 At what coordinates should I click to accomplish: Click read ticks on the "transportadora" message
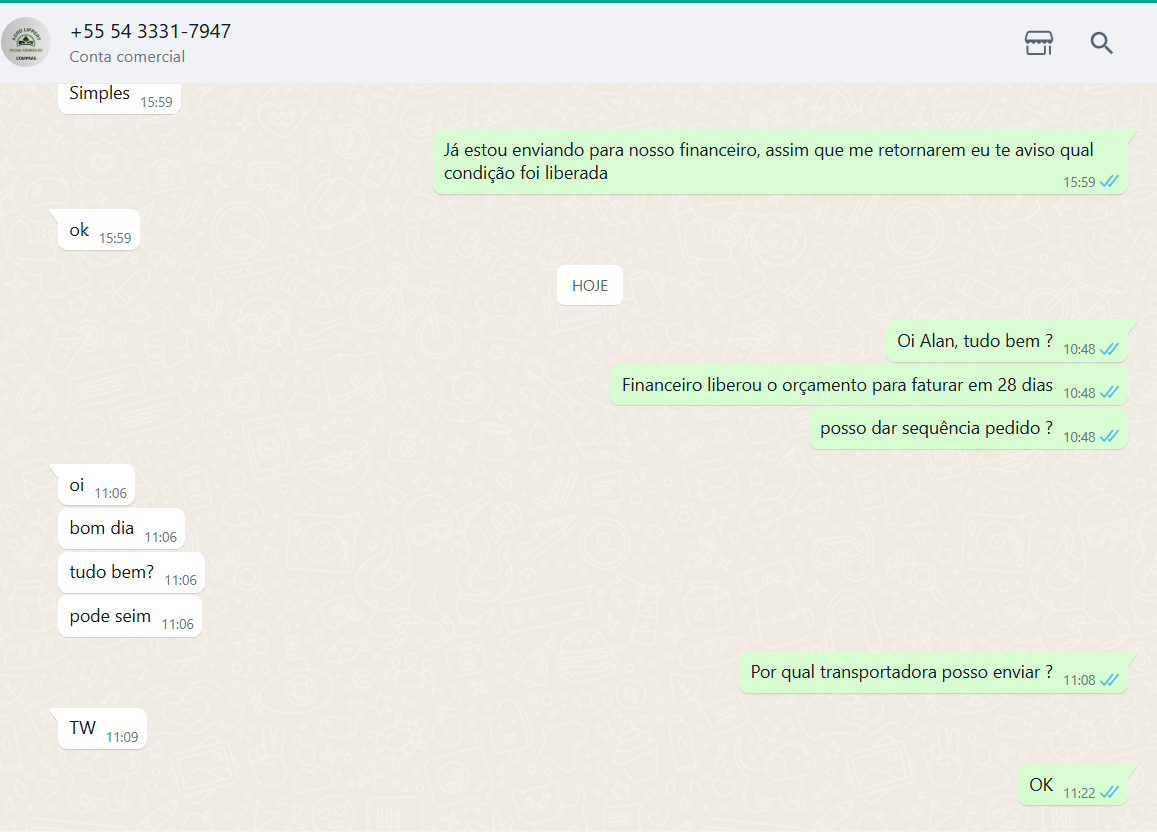coord(1108,680)
